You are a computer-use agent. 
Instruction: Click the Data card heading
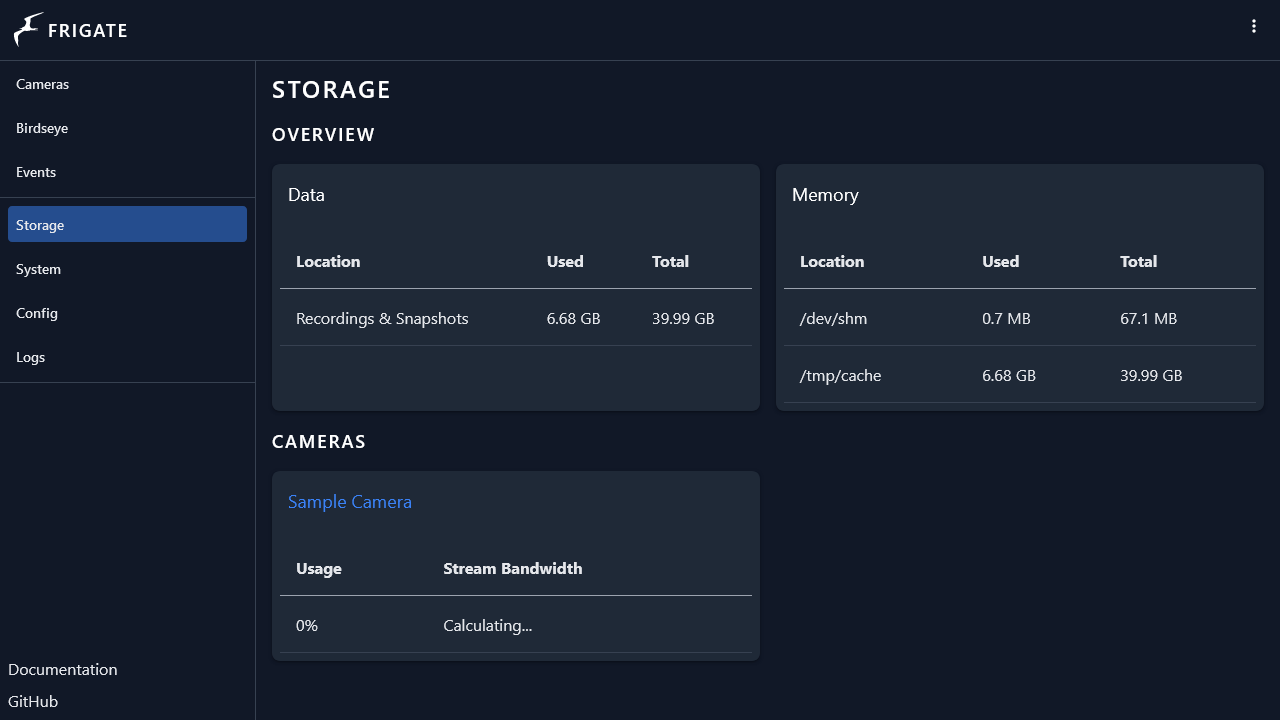coord(306,195)
